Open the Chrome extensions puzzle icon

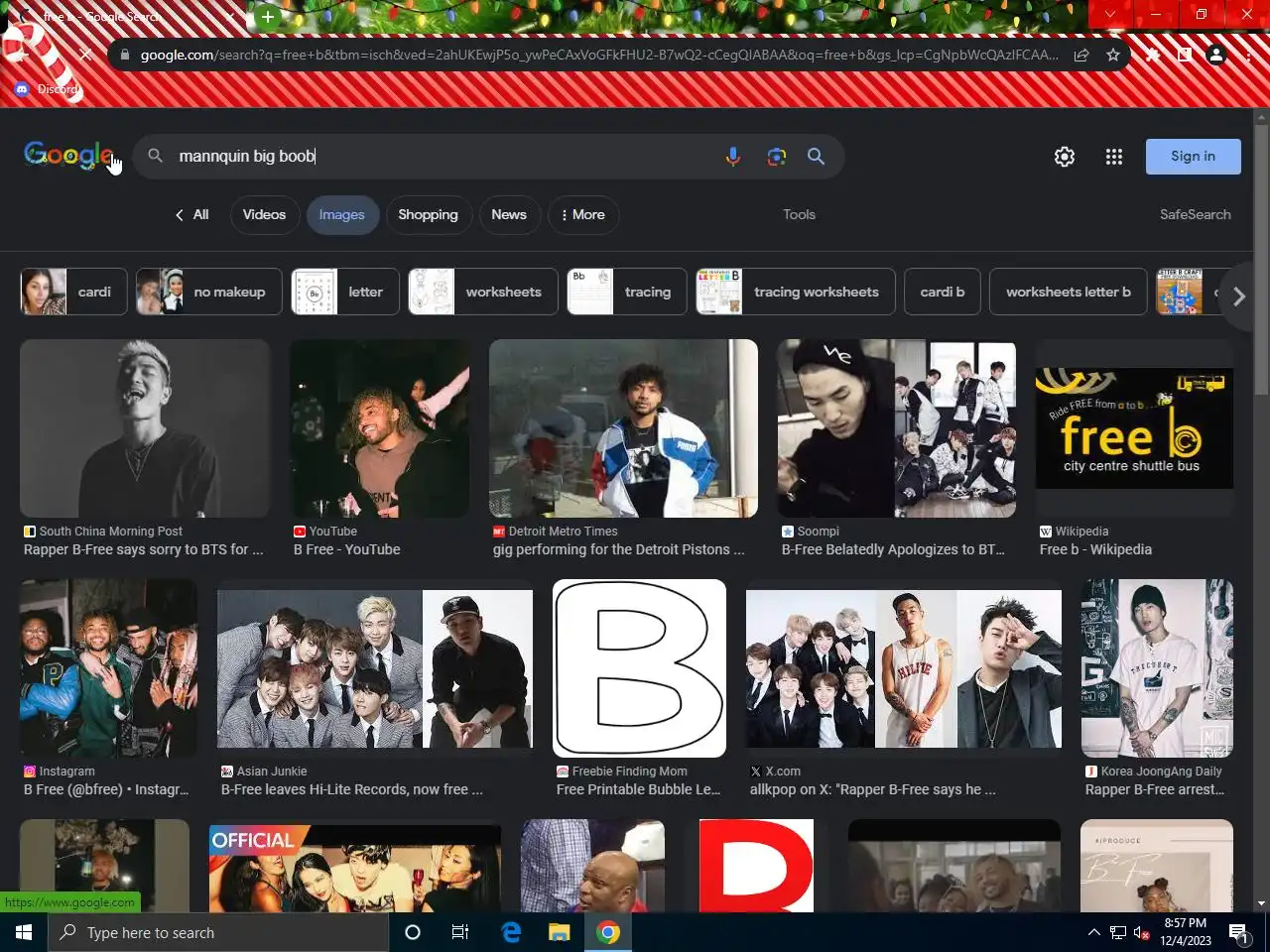(1153, 55)
